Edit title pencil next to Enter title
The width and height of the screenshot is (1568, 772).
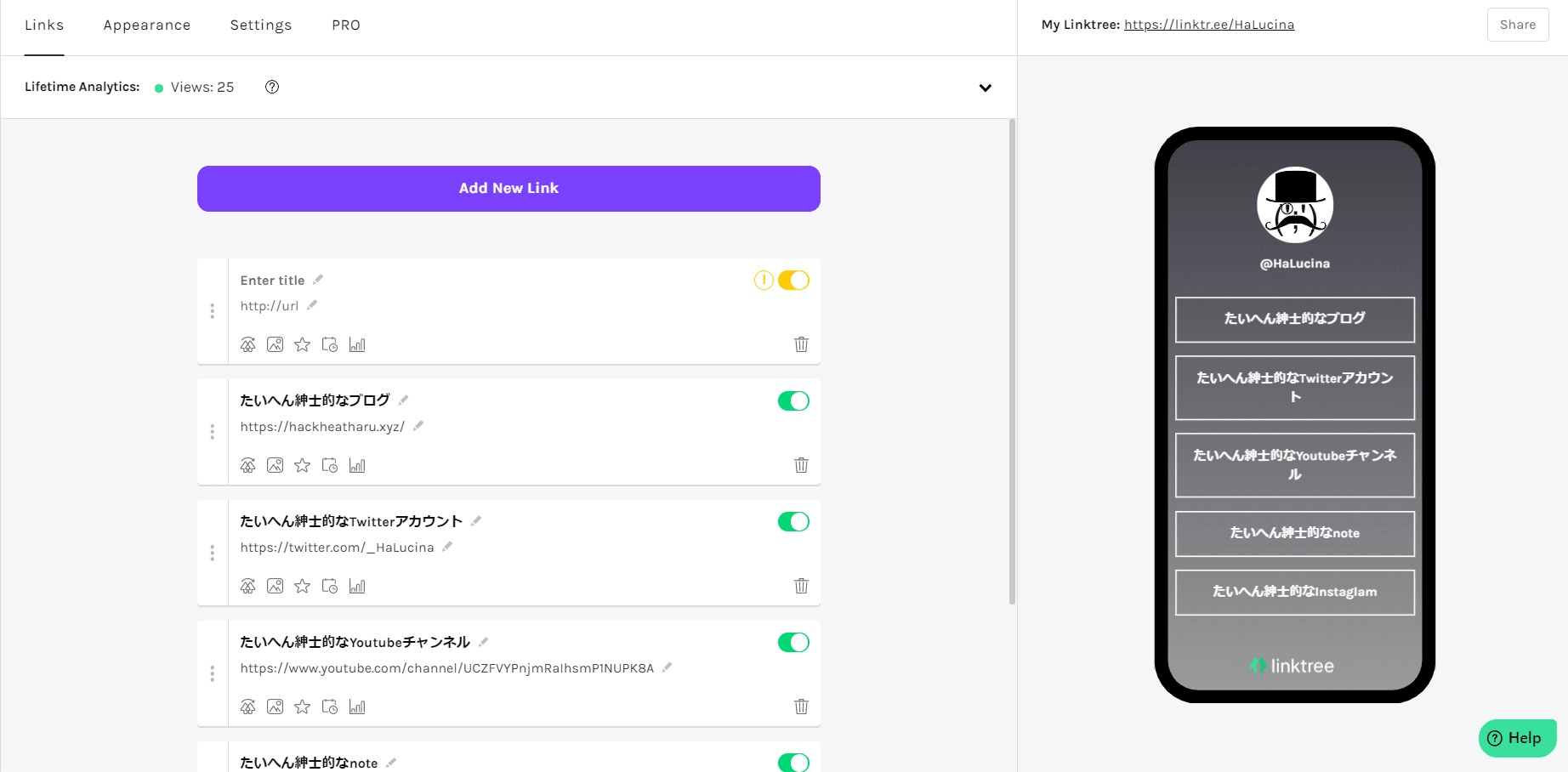pos(318,280)
